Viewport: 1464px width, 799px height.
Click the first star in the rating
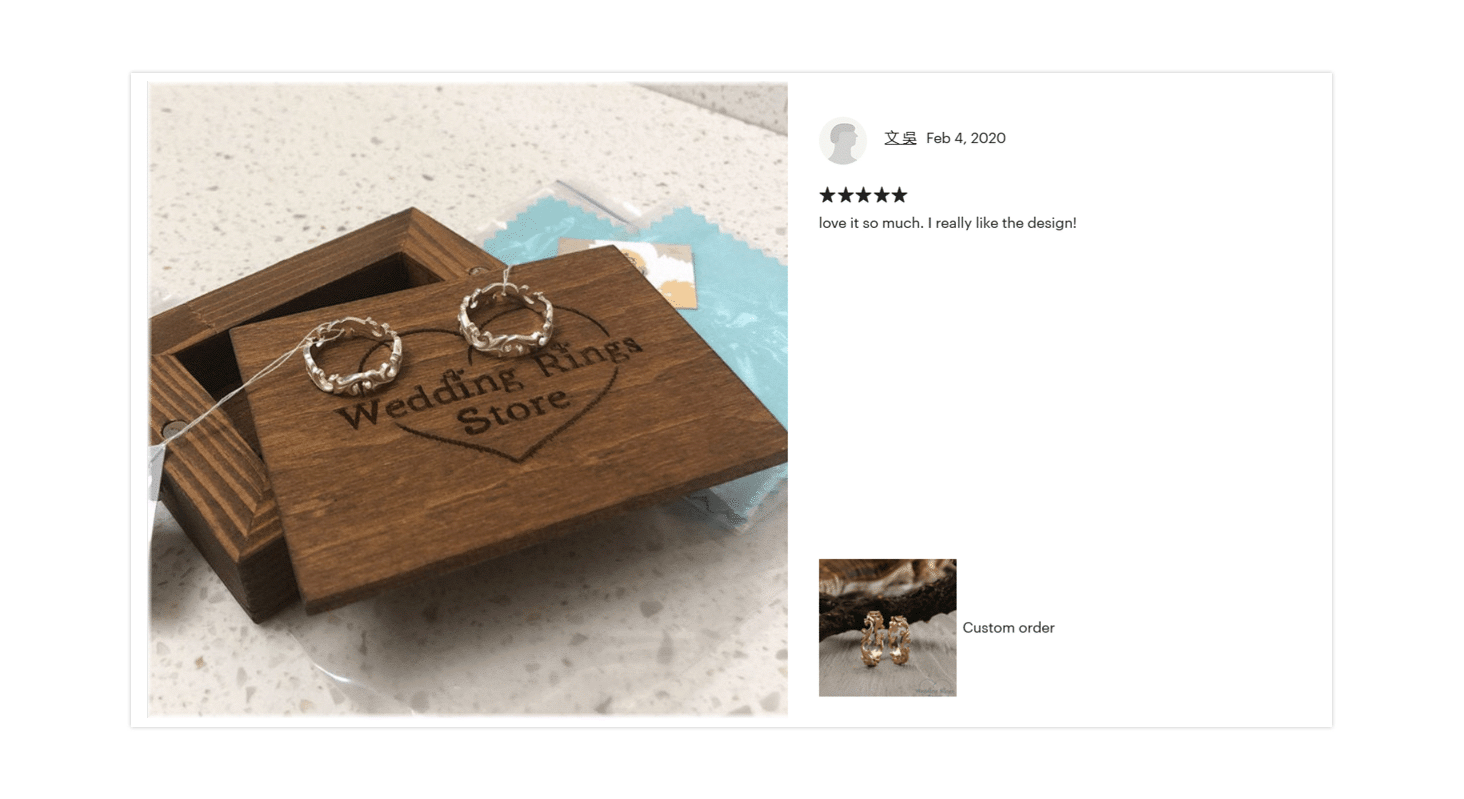(x=828, y=195)
